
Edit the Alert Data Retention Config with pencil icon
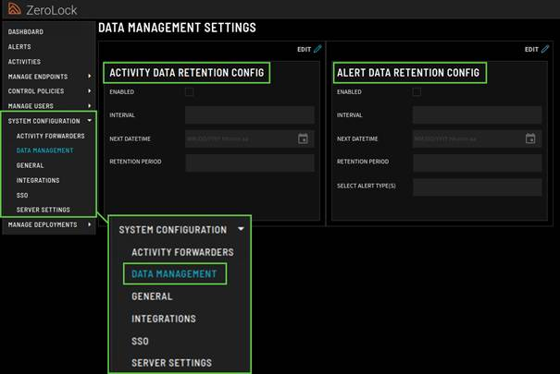coord(545,49)
